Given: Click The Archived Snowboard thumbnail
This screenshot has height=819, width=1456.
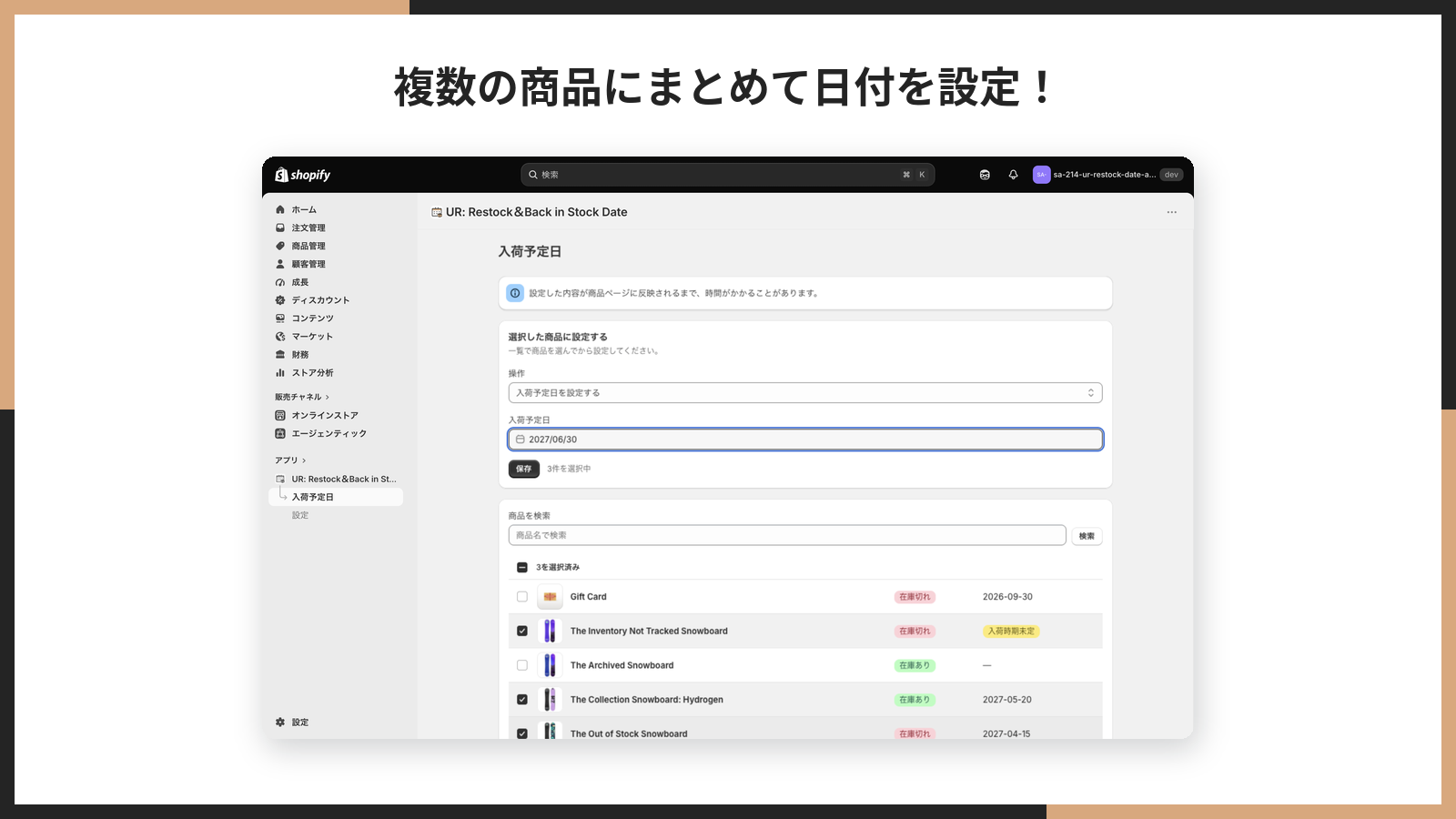Looking at the screenshot, I should point(550,665).
